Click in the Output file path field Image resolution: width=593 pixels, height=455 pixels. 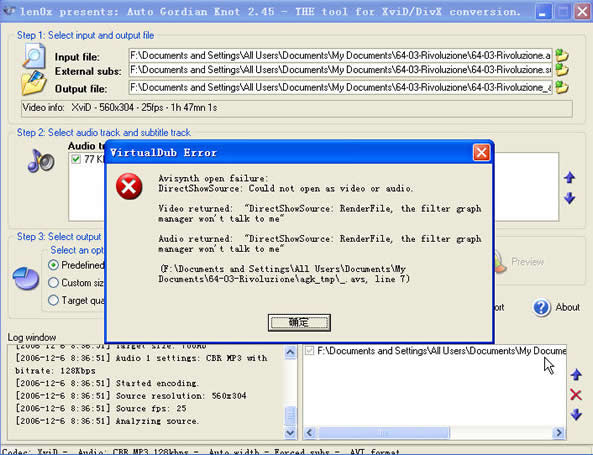pyautogui.click(x=340, y=87)
